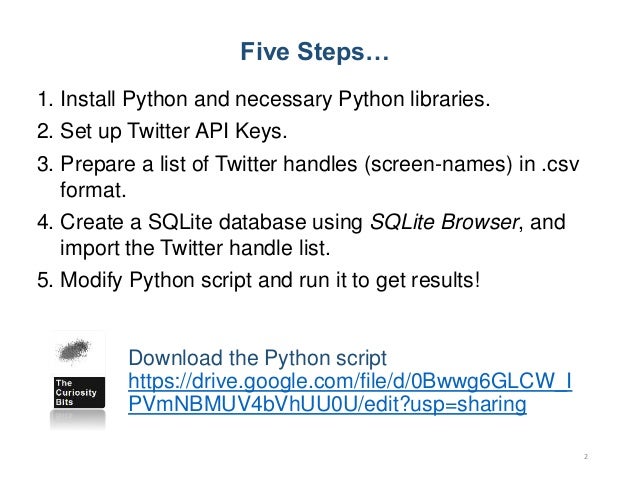Click the list number 1 marker
The height and width of the screenshot is (479, 638).
pyautogui.click(x=45, y=99)
